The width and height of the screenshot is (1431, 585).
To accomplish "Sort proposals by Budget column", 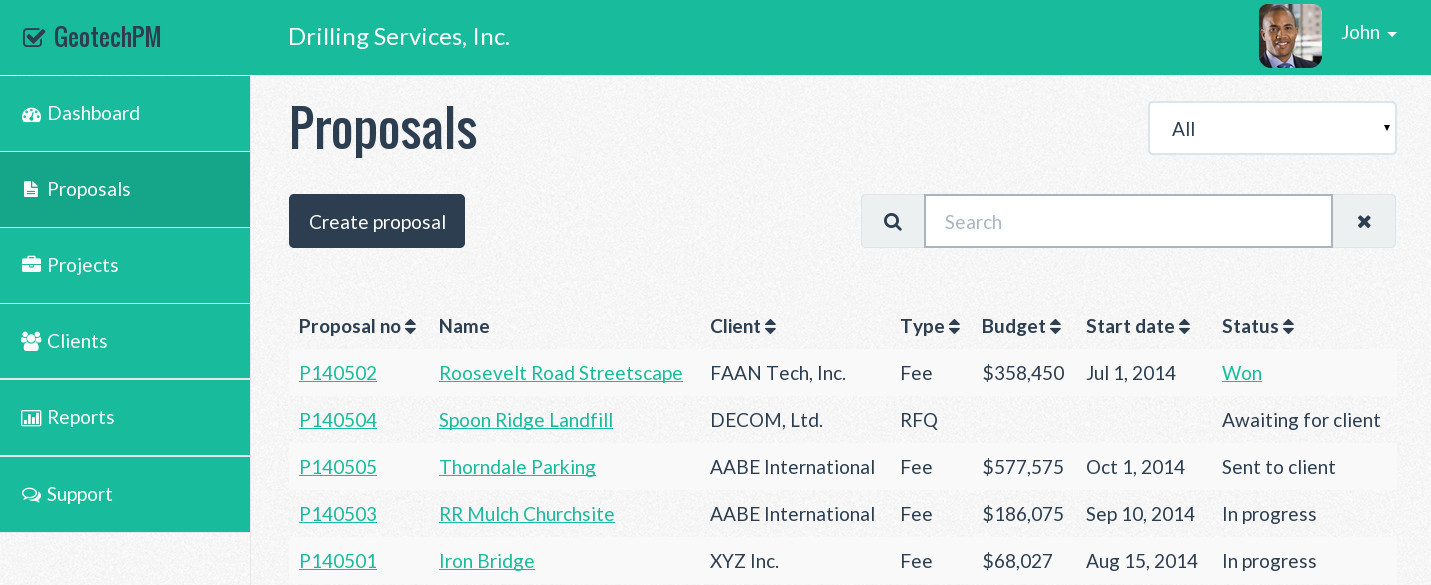I will [1021, 326].
